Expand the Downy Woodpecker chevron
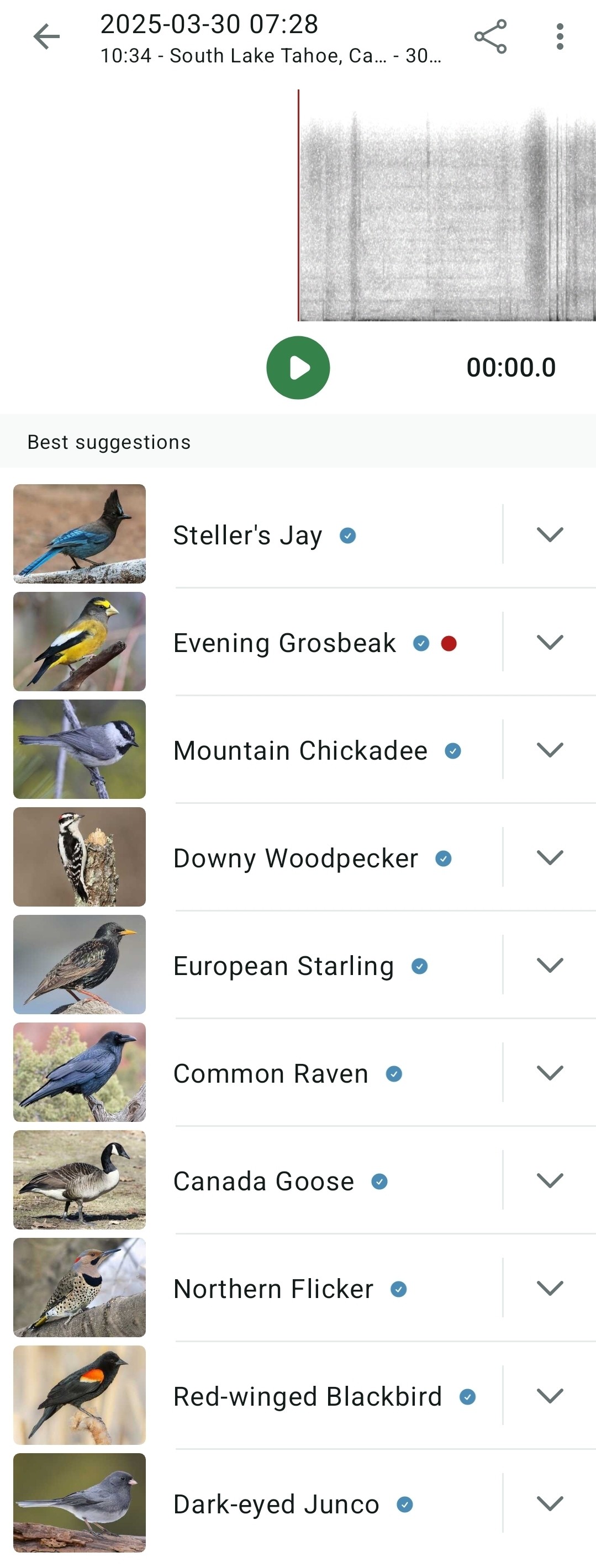596x1568 pixels. (x=550, y=857)
